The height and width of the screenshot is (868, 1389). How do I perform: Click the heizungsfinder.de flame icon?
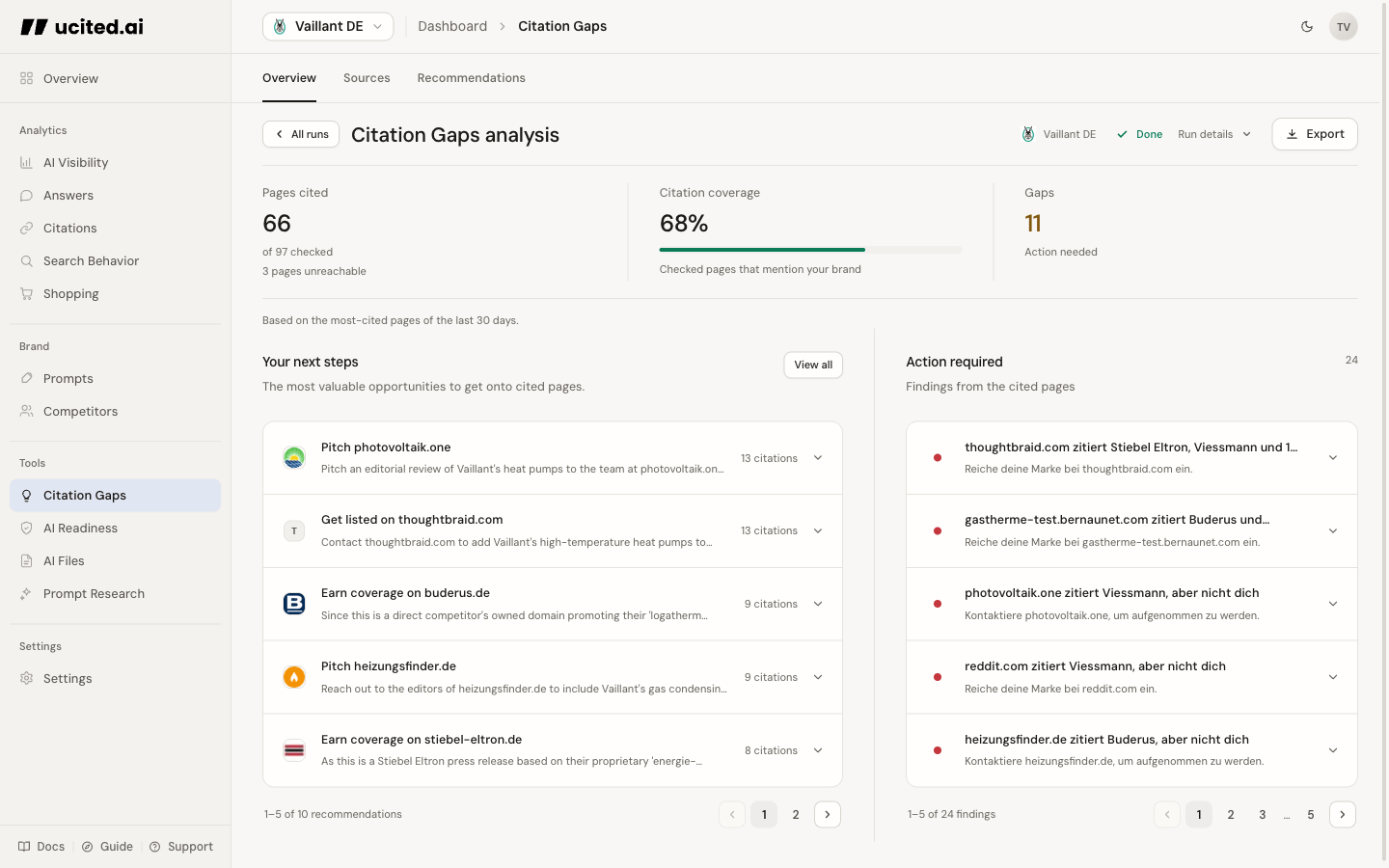tap(294, 677)
